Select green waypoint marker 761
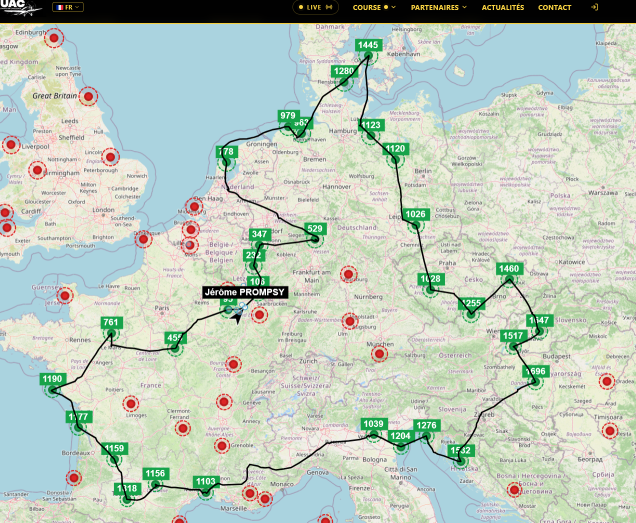The width and height of the screenshot is (636, 523). coord(111,323)
